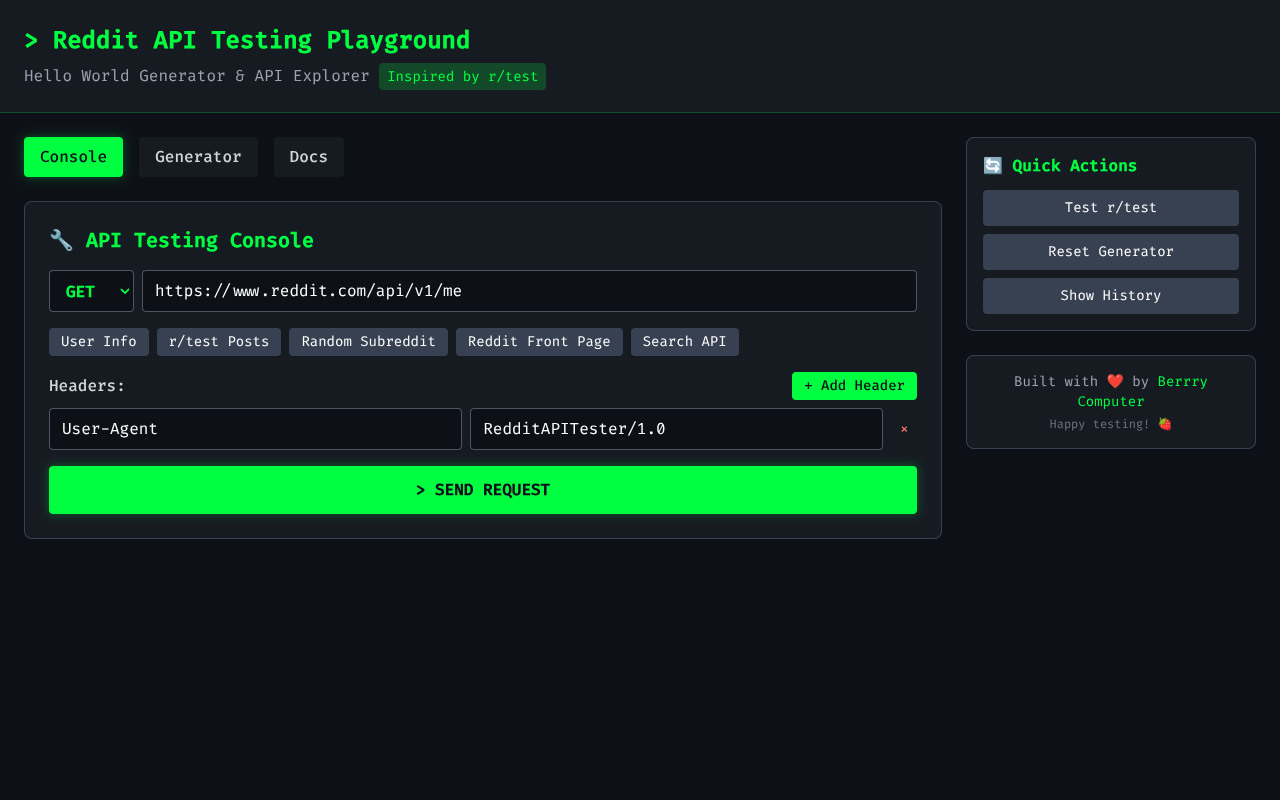1280x800 pixels.
Task: Show the request history
Action: coord(1110,295)
